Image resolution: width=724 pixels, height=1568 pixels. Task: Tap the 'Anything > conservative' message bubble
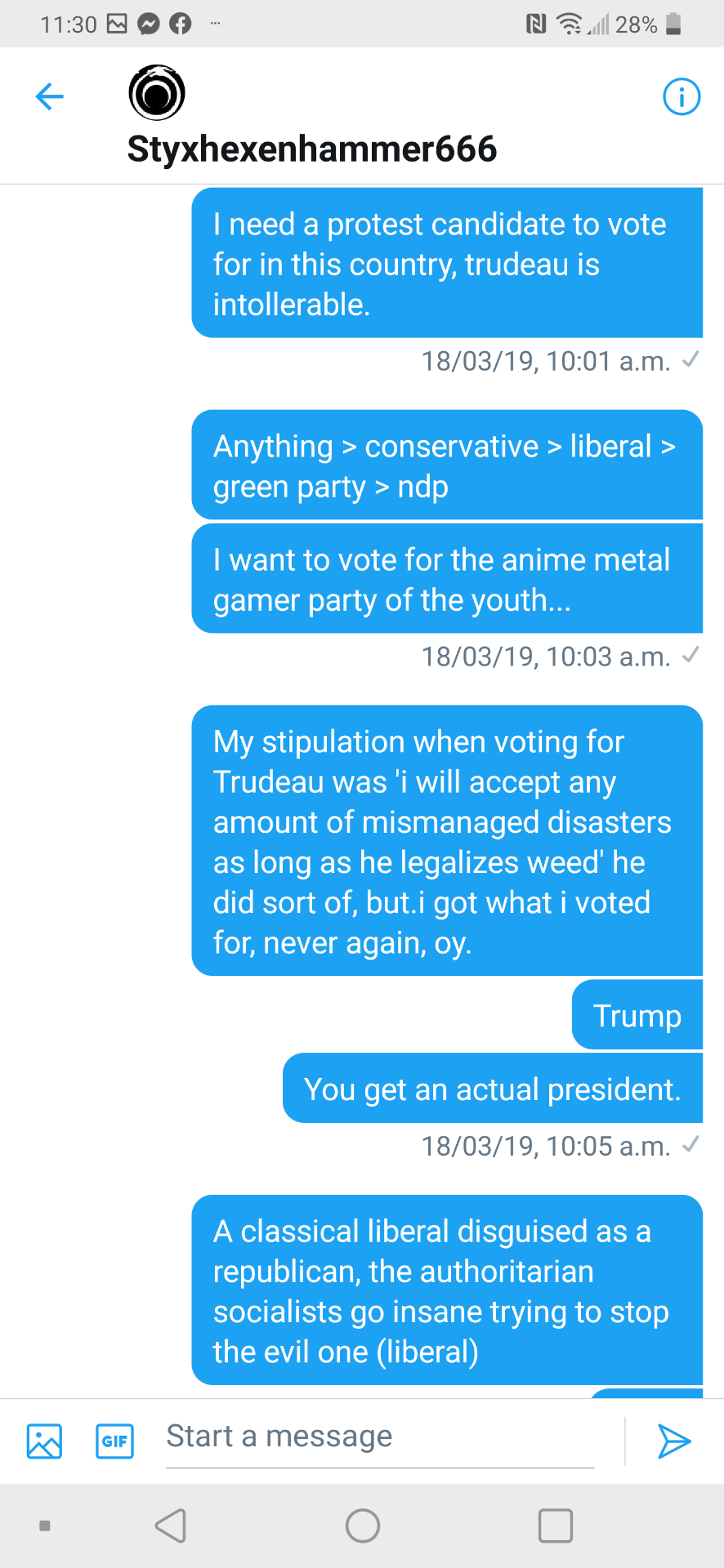click(x=447, y=465)
